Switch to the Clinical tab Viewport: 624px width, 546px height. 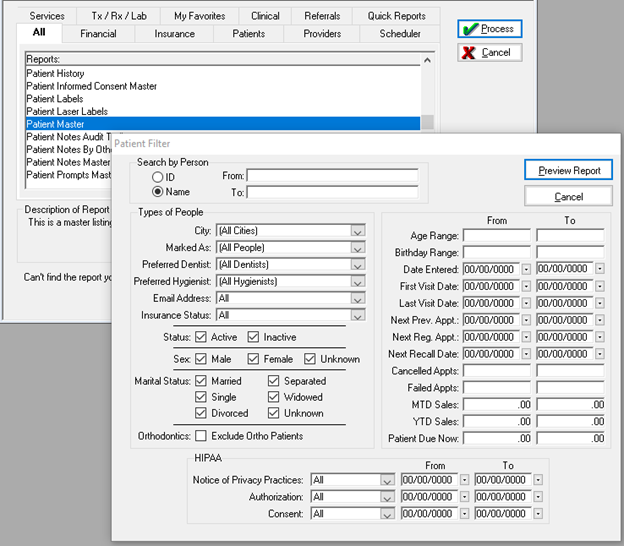coord(265,16)
